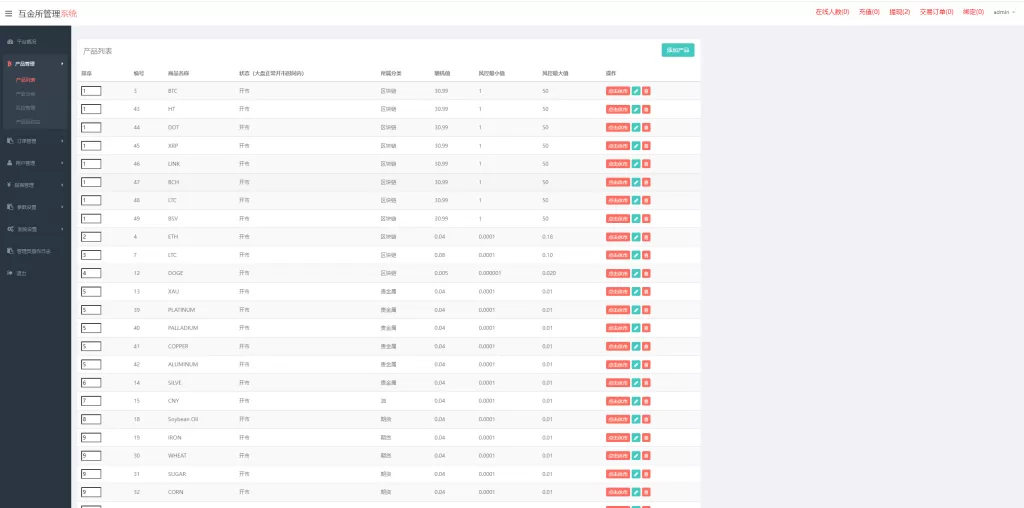Click the red action button in the XAU row
This screenshot has width=1024, height=508.
pos(618,292)
